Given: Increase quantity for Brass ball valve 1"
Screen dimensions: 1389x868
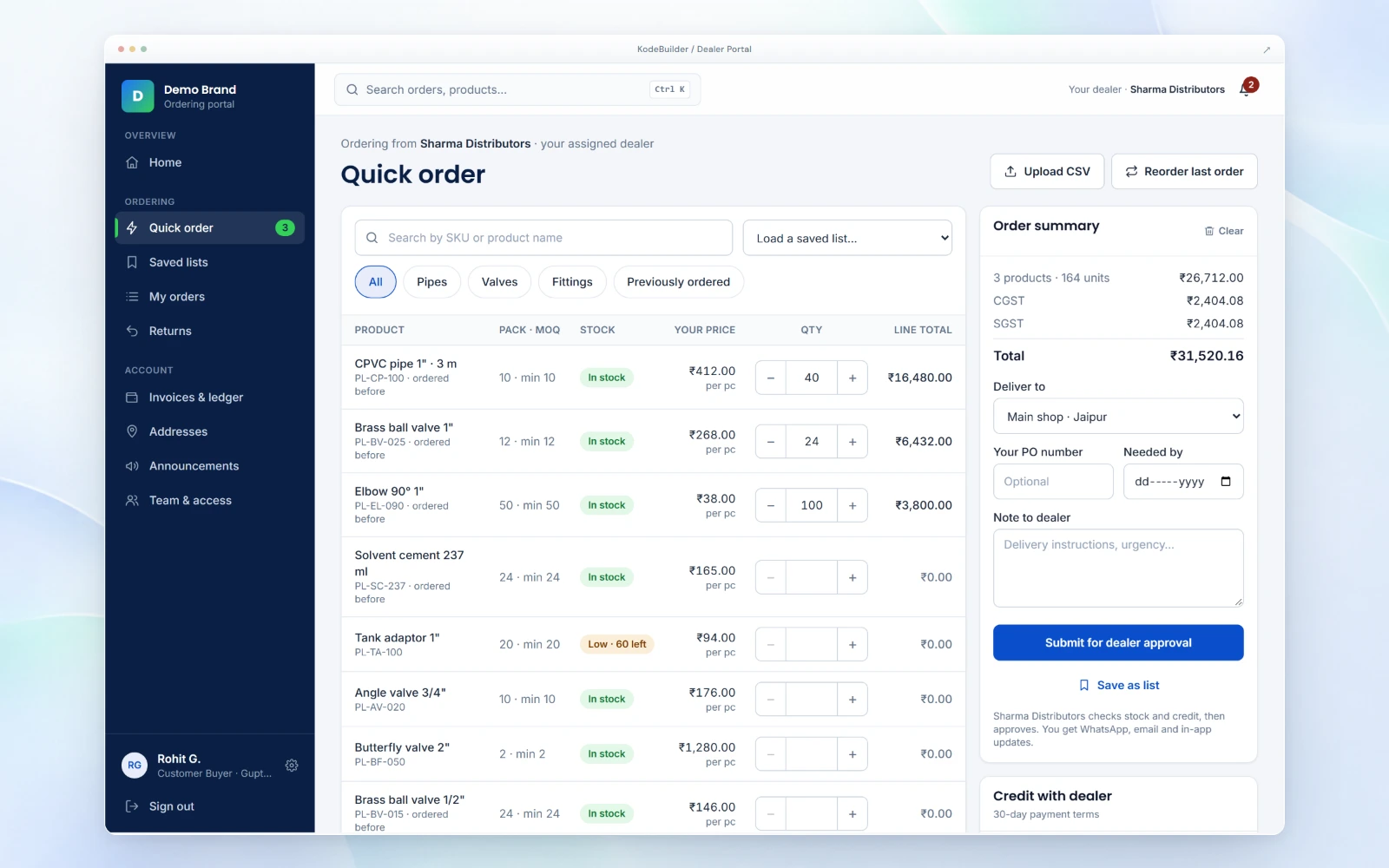Looking at the screenshot, I should (x=852, y=441).
